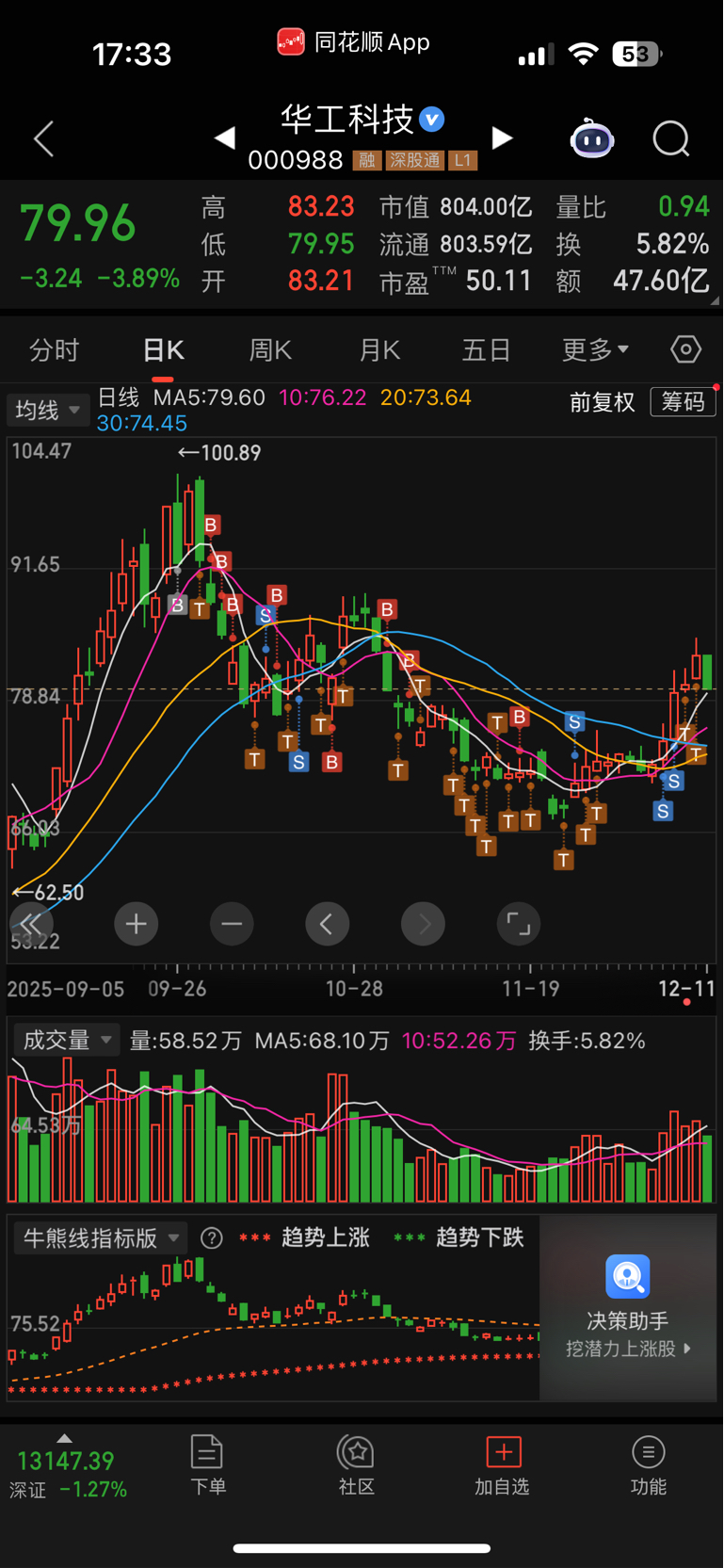Open 社区 community icon
This screenshot has width=724, height=1568.
(x=357, y=1452)
